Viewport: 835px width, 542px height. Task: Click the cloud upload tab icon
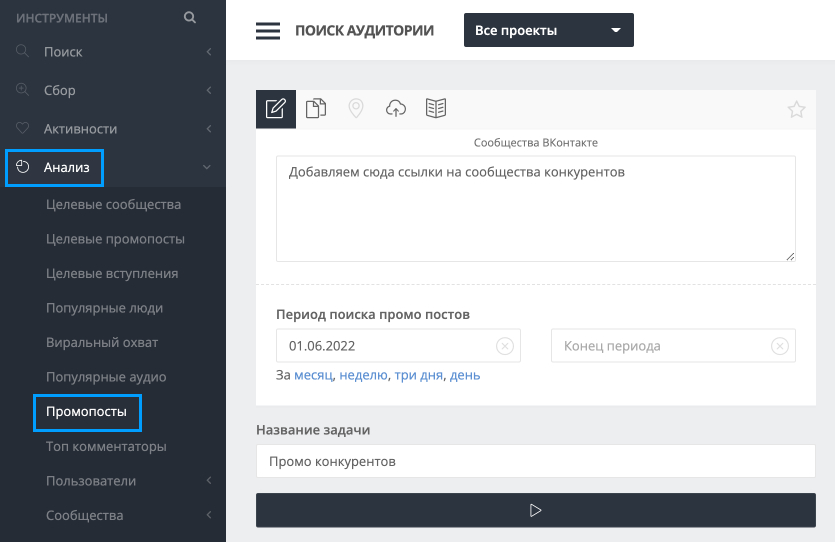pyautogui.click(x=396, y=109)
